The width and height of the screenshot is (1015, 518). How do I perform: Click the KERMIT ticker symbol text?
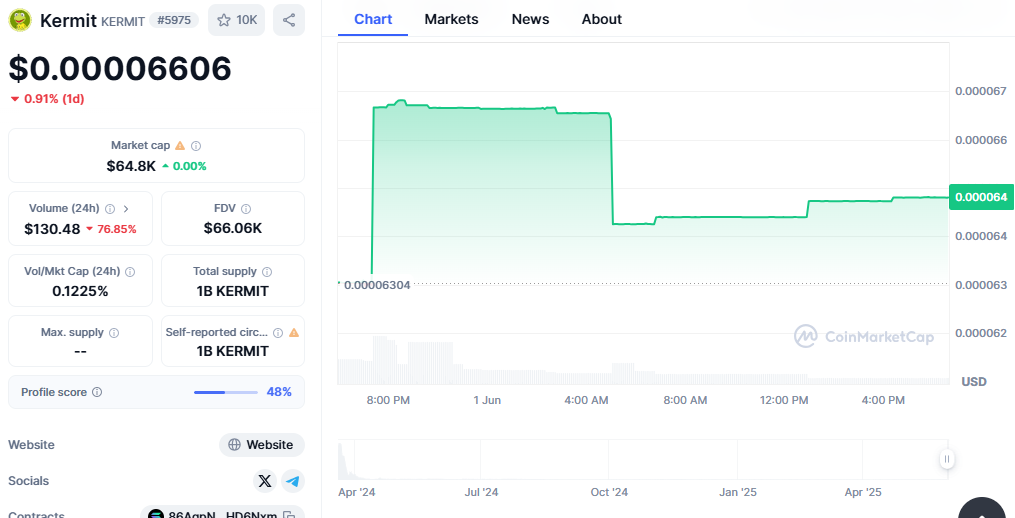tap(123, 21)
